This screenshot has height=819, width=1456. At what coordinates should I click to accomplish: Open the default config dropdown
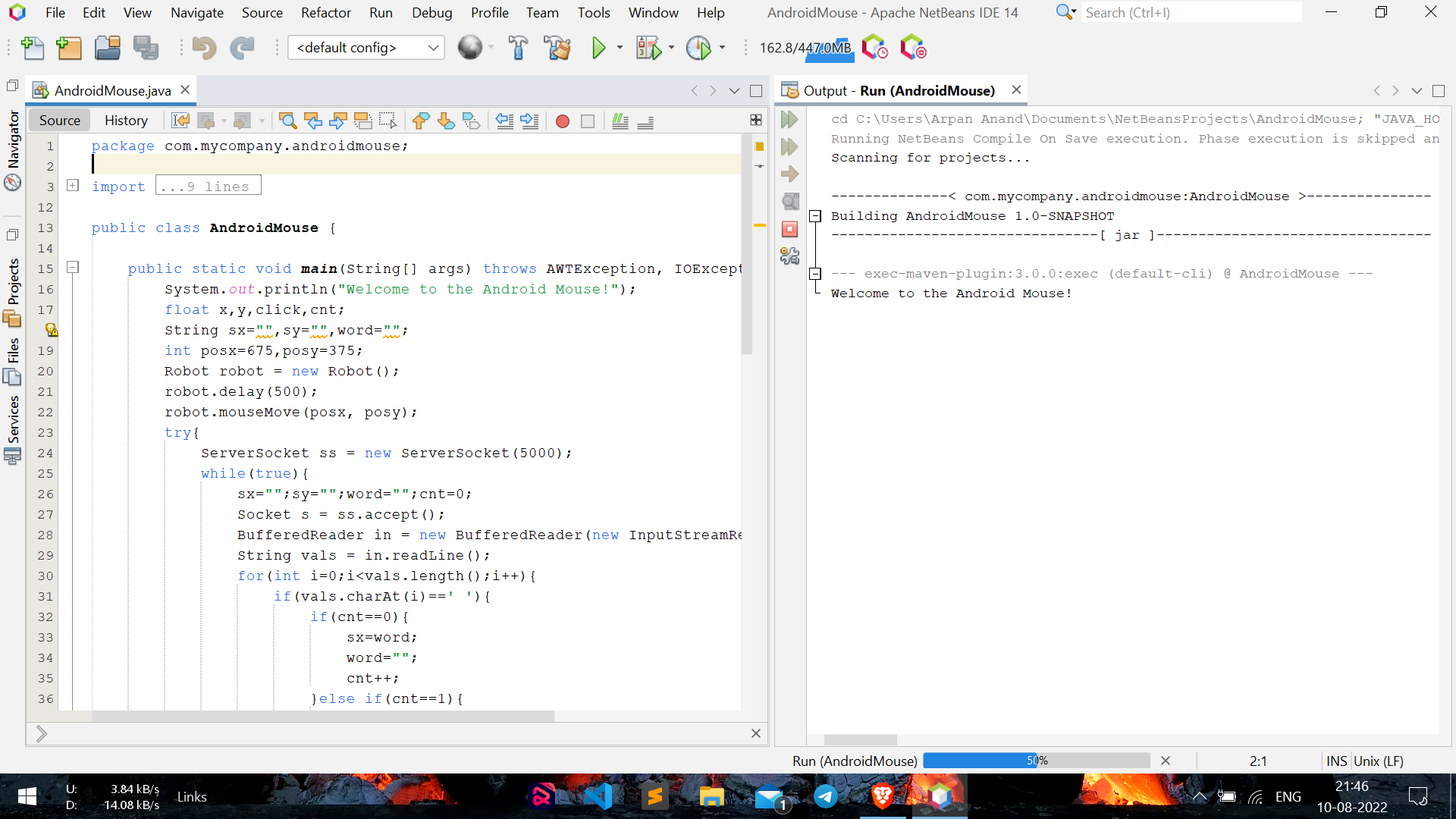(x=366, y=48)
